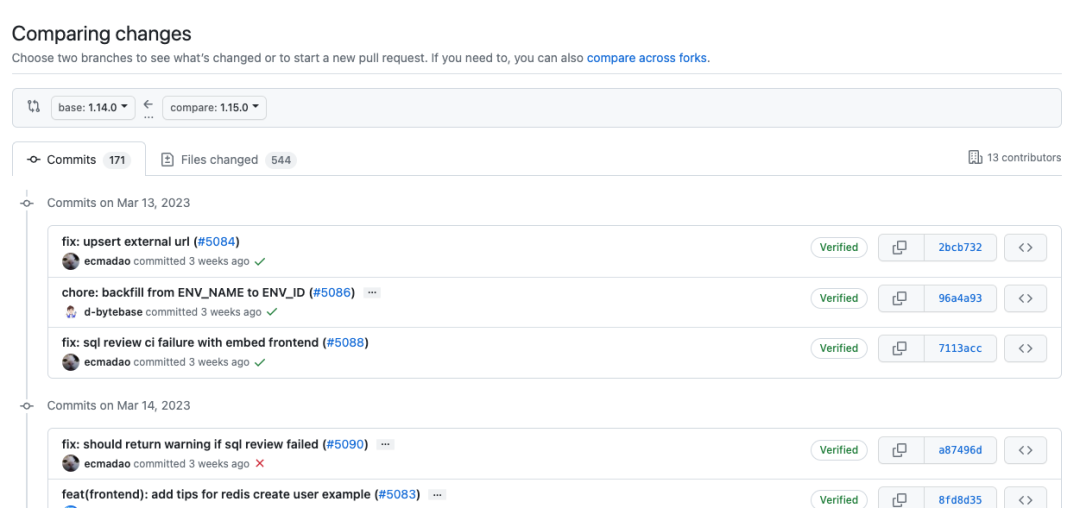Select the Commits tab

coord(78,160)
